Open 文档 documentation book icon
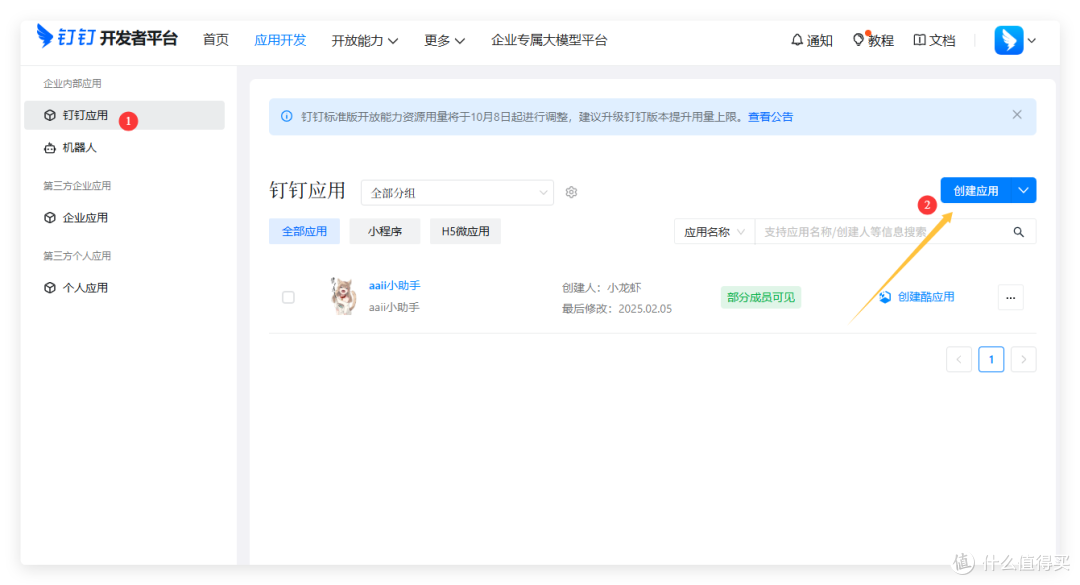1080x585 pixels. coord(934,41)
